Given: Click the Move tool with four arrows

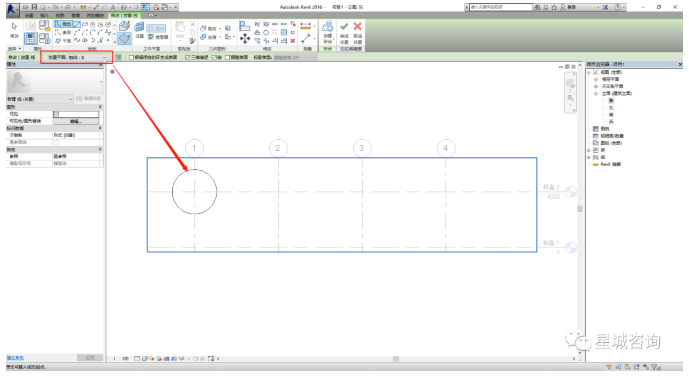Looking at the screenshot, I should pyautogui.click(x=245, y=39).
